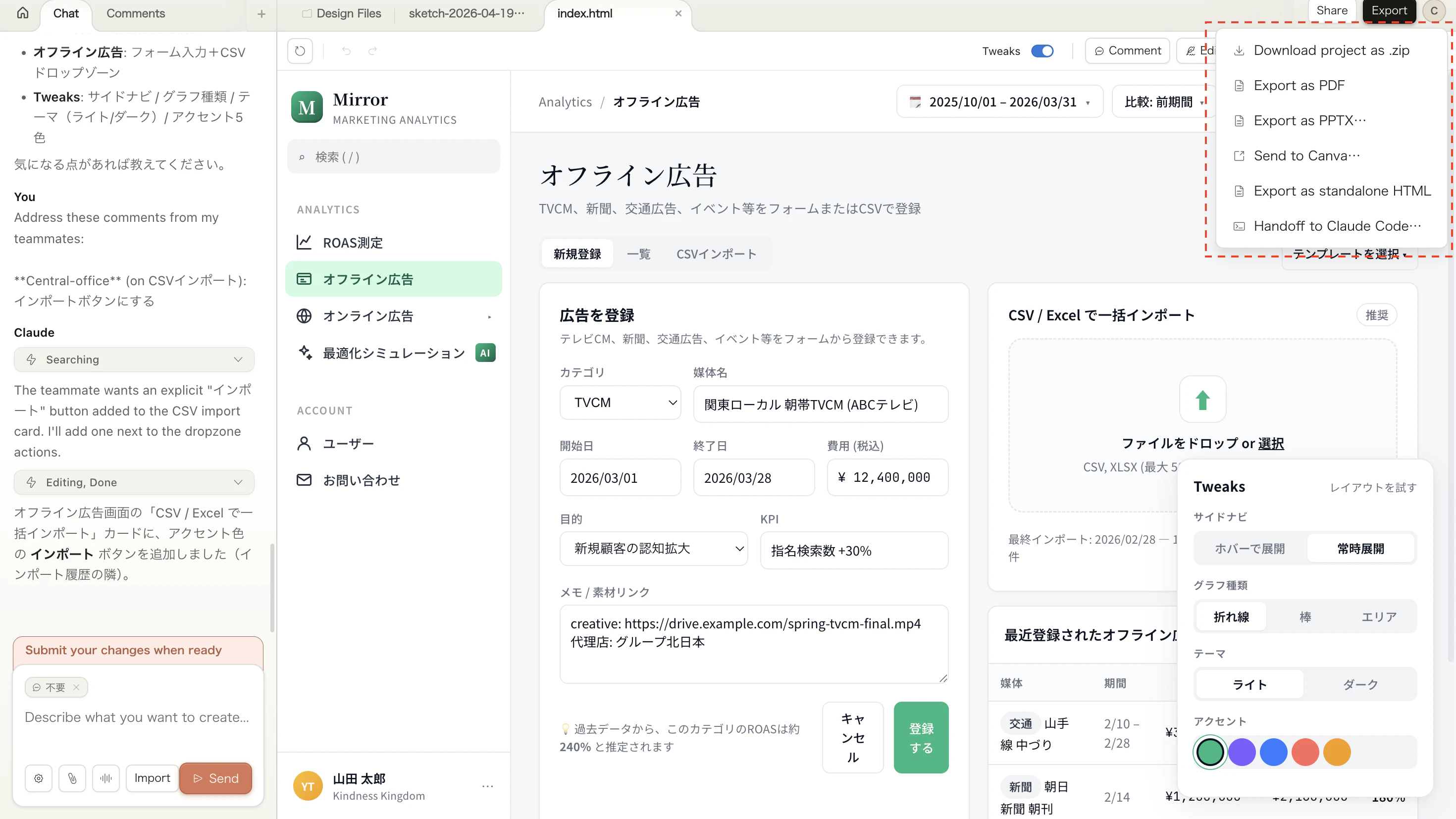Open お問い合わせ contact page
1456x819 pixels.
(393, 480)
